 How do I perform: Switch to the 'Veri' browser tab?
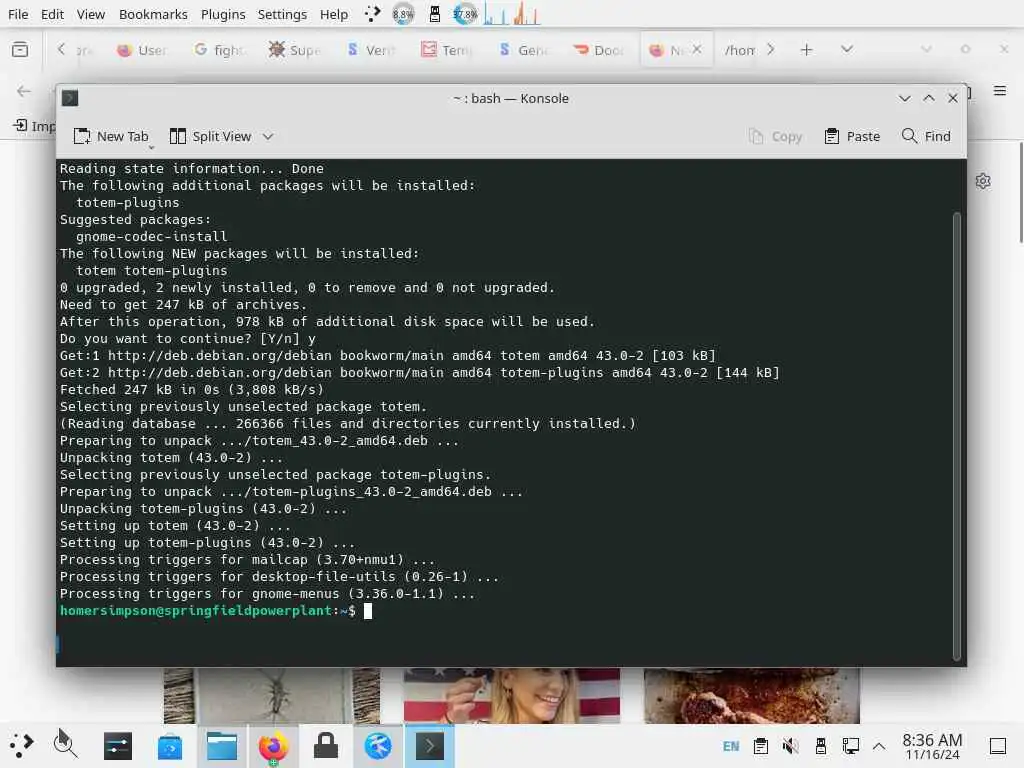click(x=371, y=50)
